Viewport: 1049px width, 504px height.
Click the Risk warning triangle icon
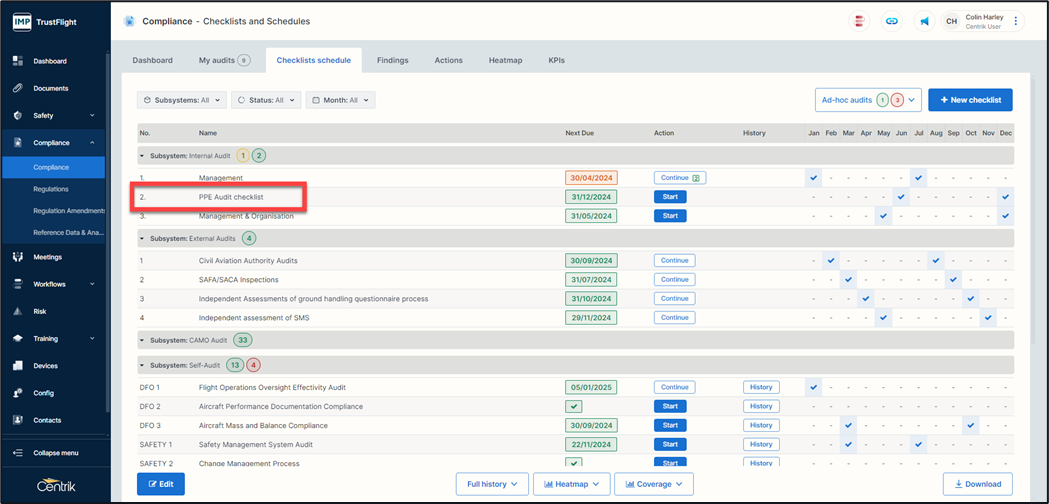tap(18, 311)
